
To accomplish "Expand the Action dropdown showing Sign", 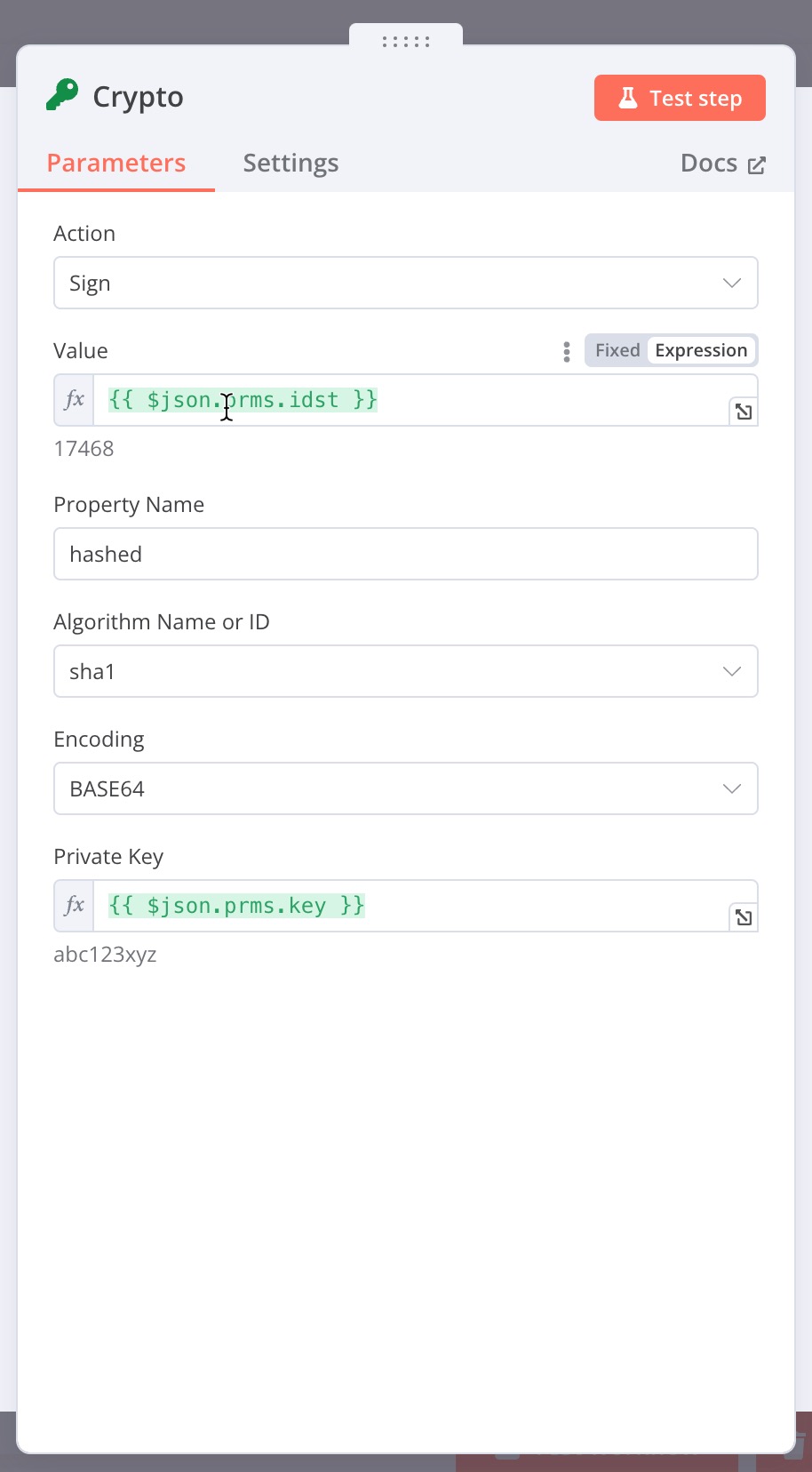I will click(406, 283).
